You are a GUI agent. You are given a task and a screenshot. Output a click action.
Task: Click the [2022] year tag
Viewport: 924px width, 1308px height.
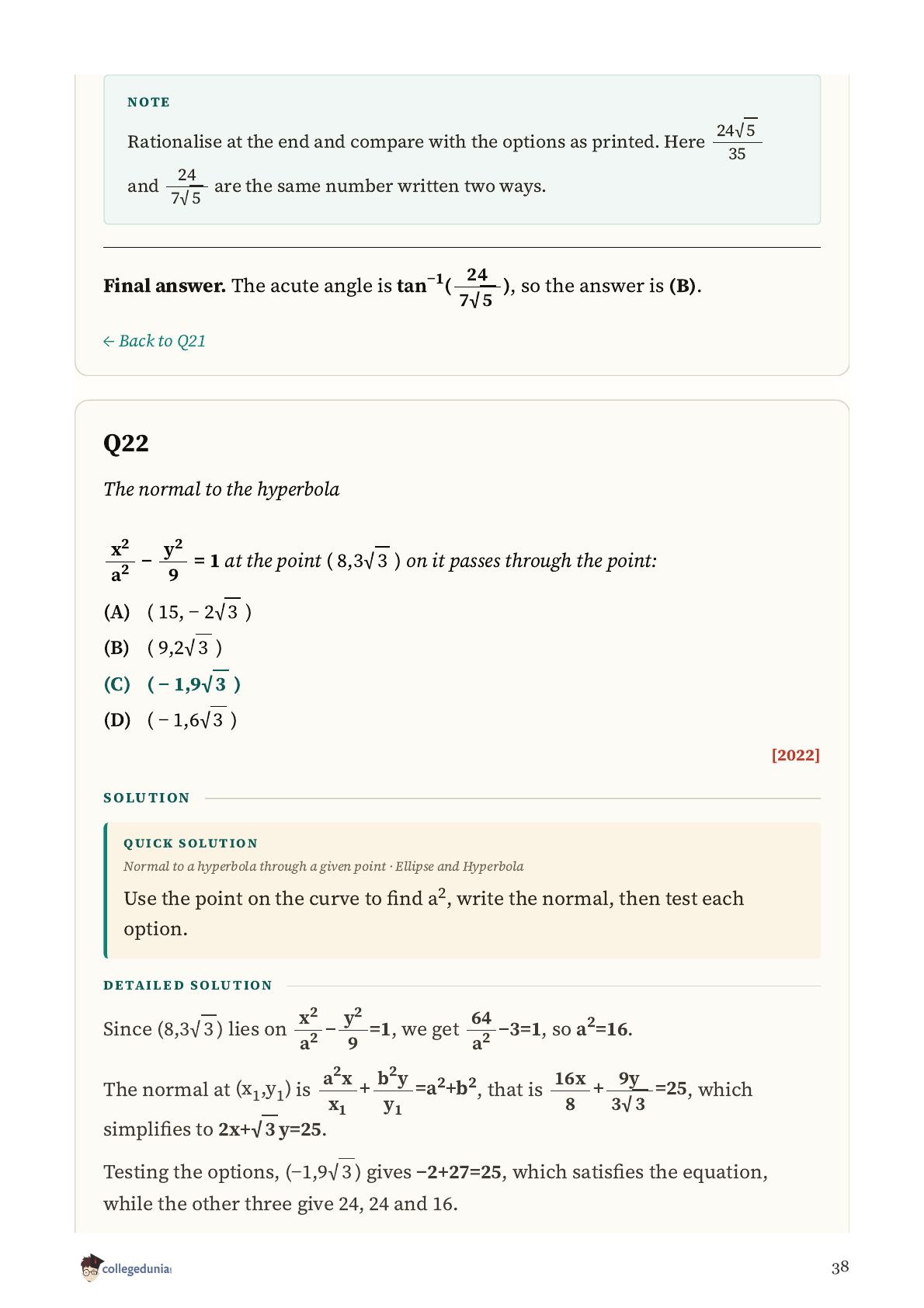[795, 755]
